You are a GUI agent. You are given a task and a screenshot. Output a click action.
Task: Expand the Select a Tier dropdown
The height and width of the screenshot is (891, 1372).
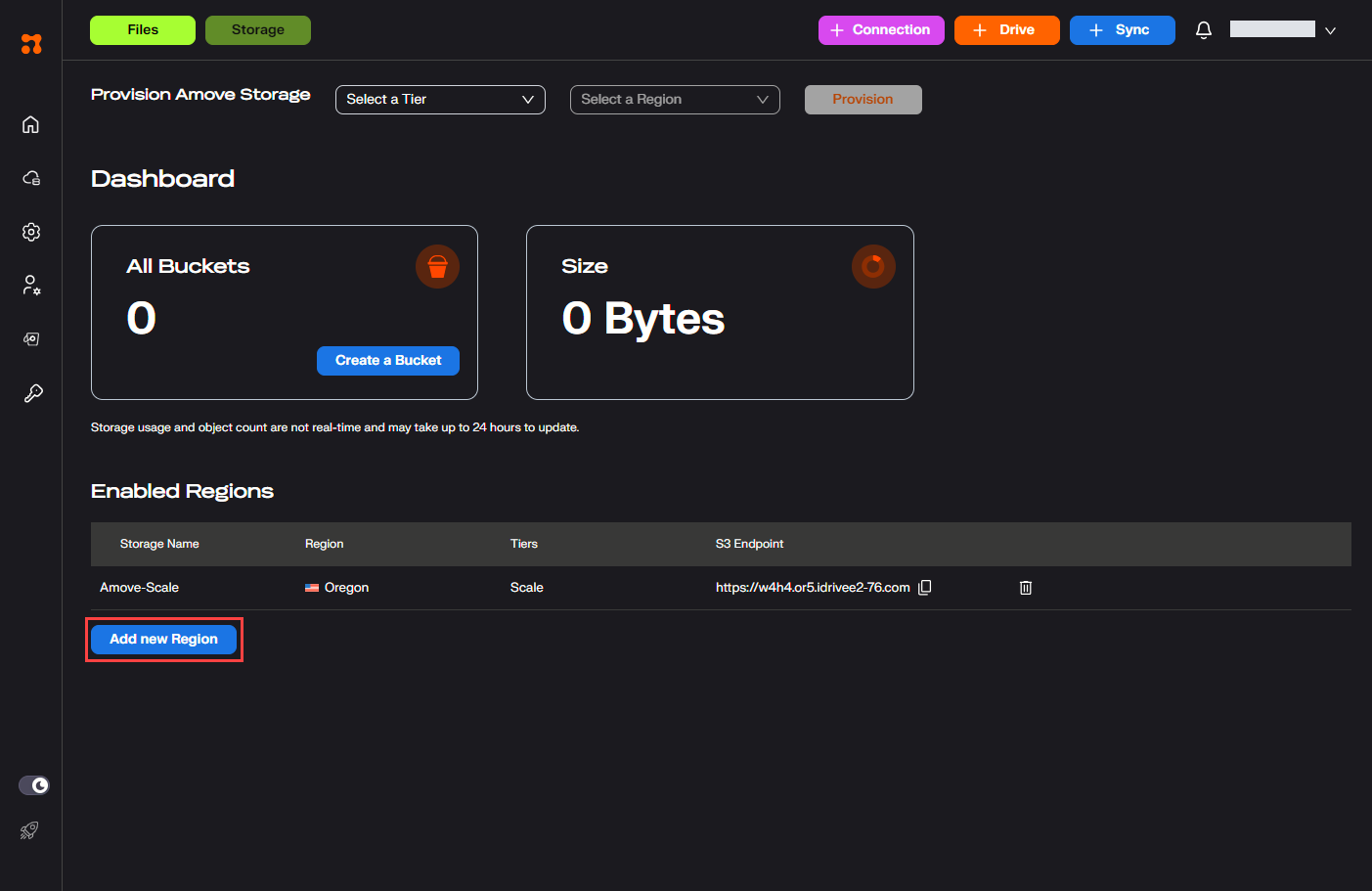click(x=440, y=100)
